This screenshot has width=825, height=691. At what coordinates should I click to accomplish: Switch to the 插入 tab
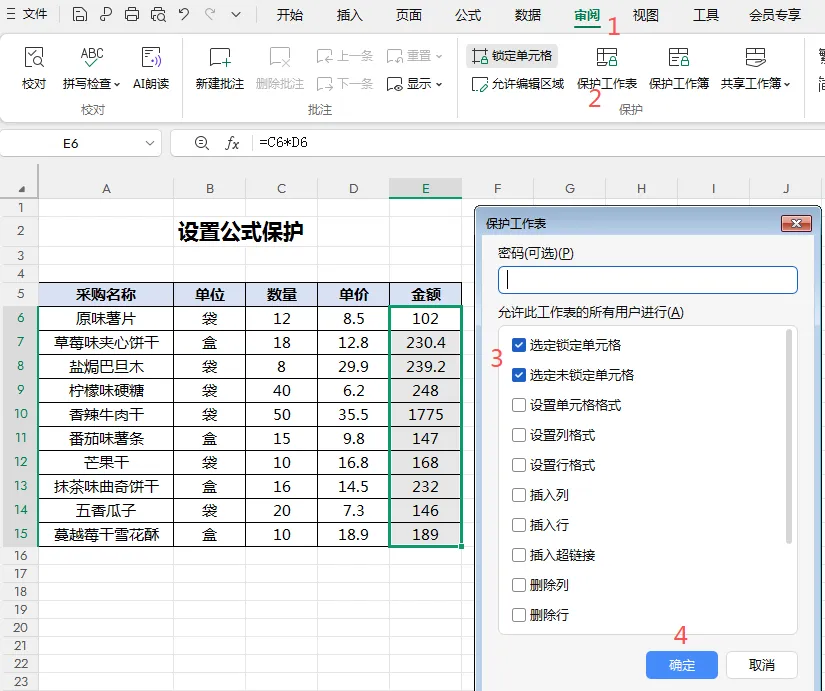[349, 15]
